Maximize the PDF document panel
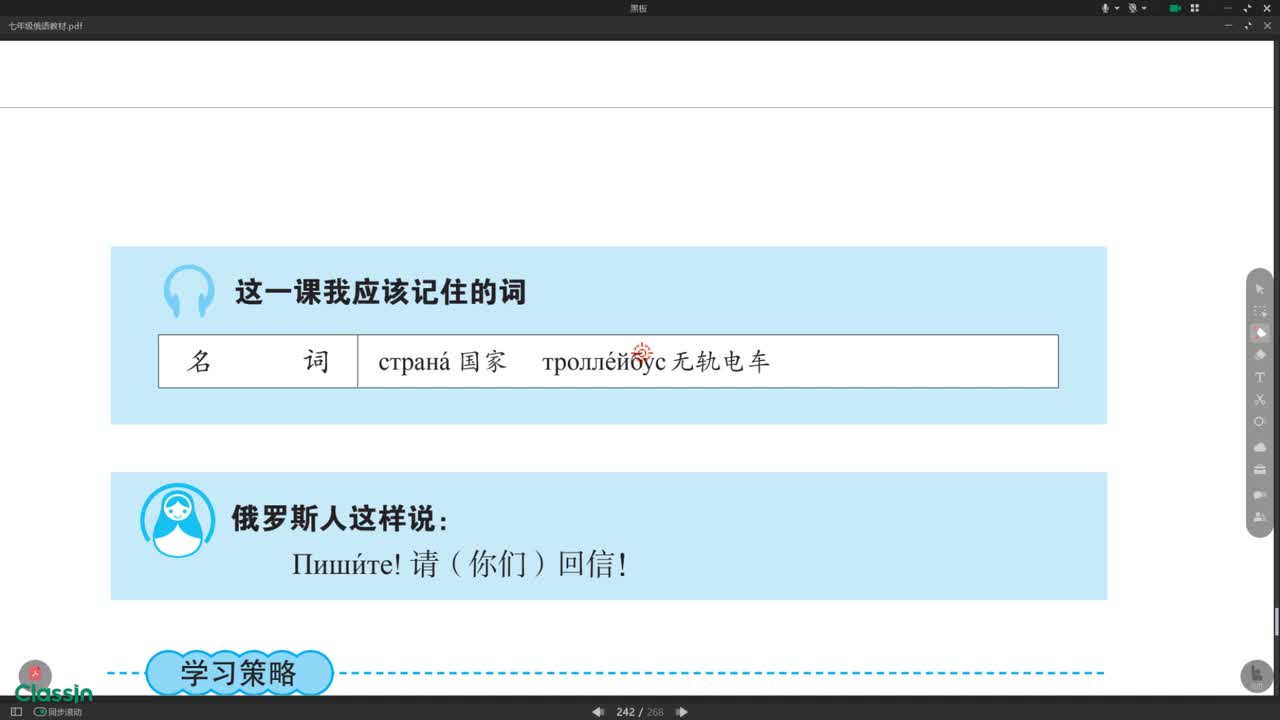Screen dimensions: 1280x720 [x=1249, y=26]
